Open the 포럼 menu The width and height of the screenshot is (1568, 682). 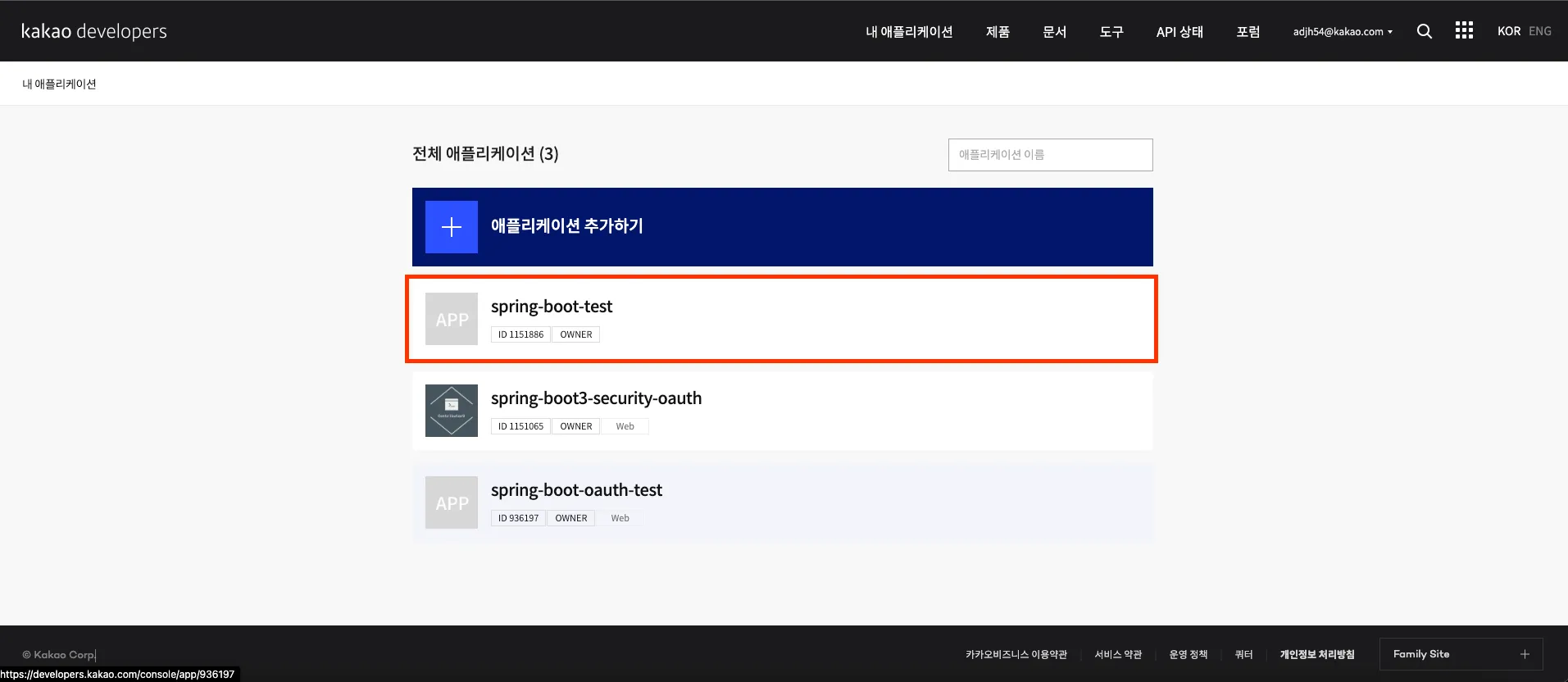(x=1248, y=32)
